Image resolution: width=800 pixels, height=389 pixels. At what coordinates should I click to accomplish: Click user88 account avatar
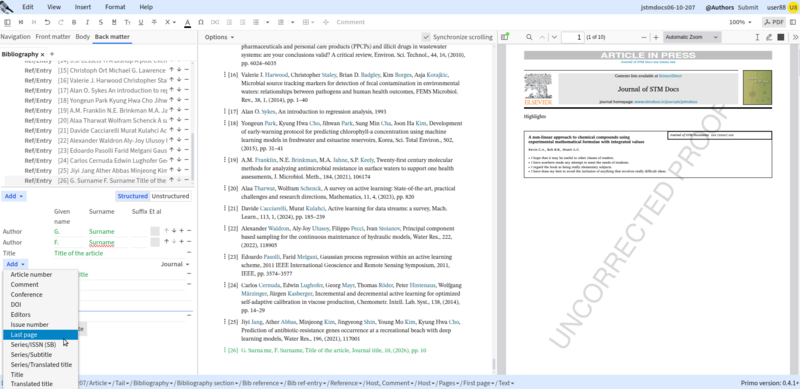(792, 7)
